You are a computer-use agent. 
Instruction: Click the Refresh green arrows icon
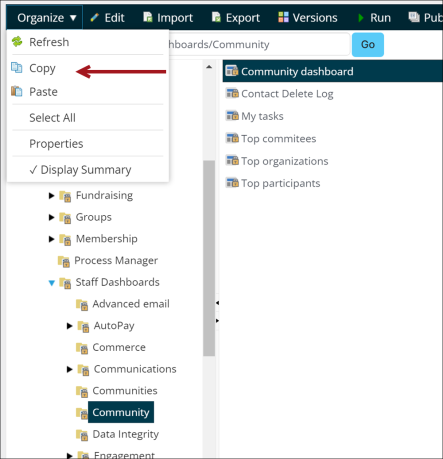tap(17, 42)
